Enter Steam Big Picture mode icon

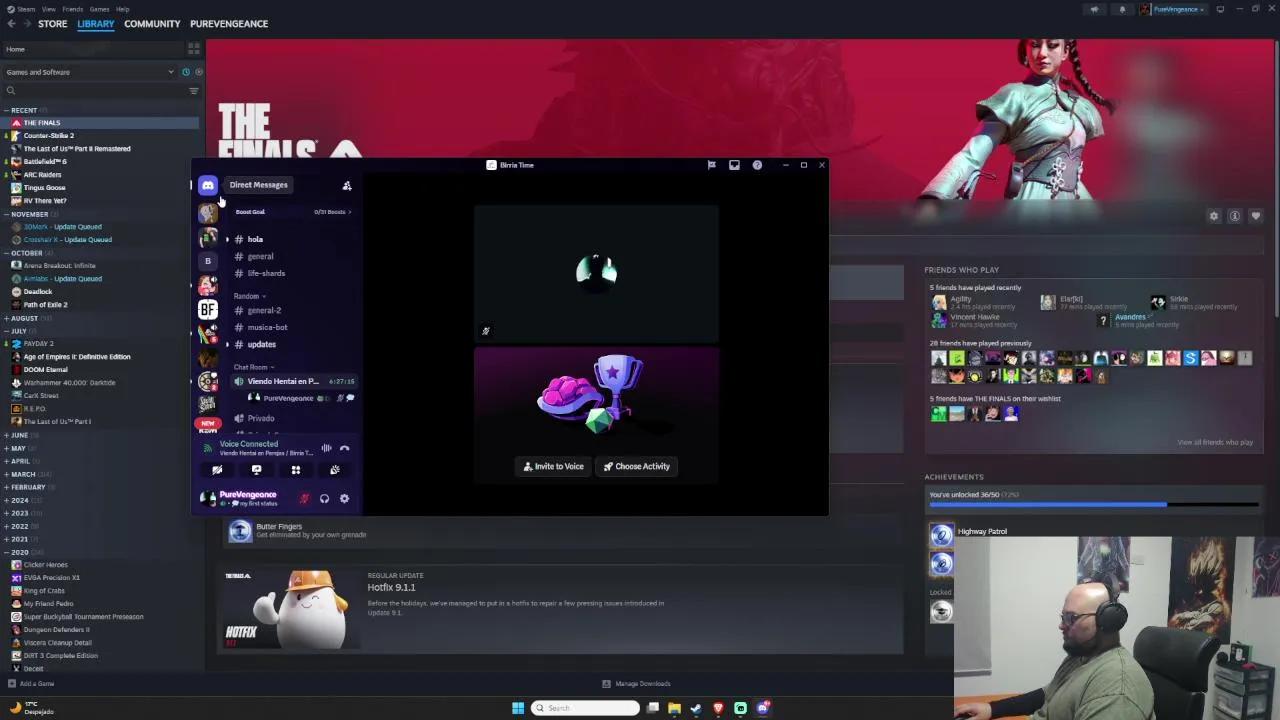click(1220, 9)
